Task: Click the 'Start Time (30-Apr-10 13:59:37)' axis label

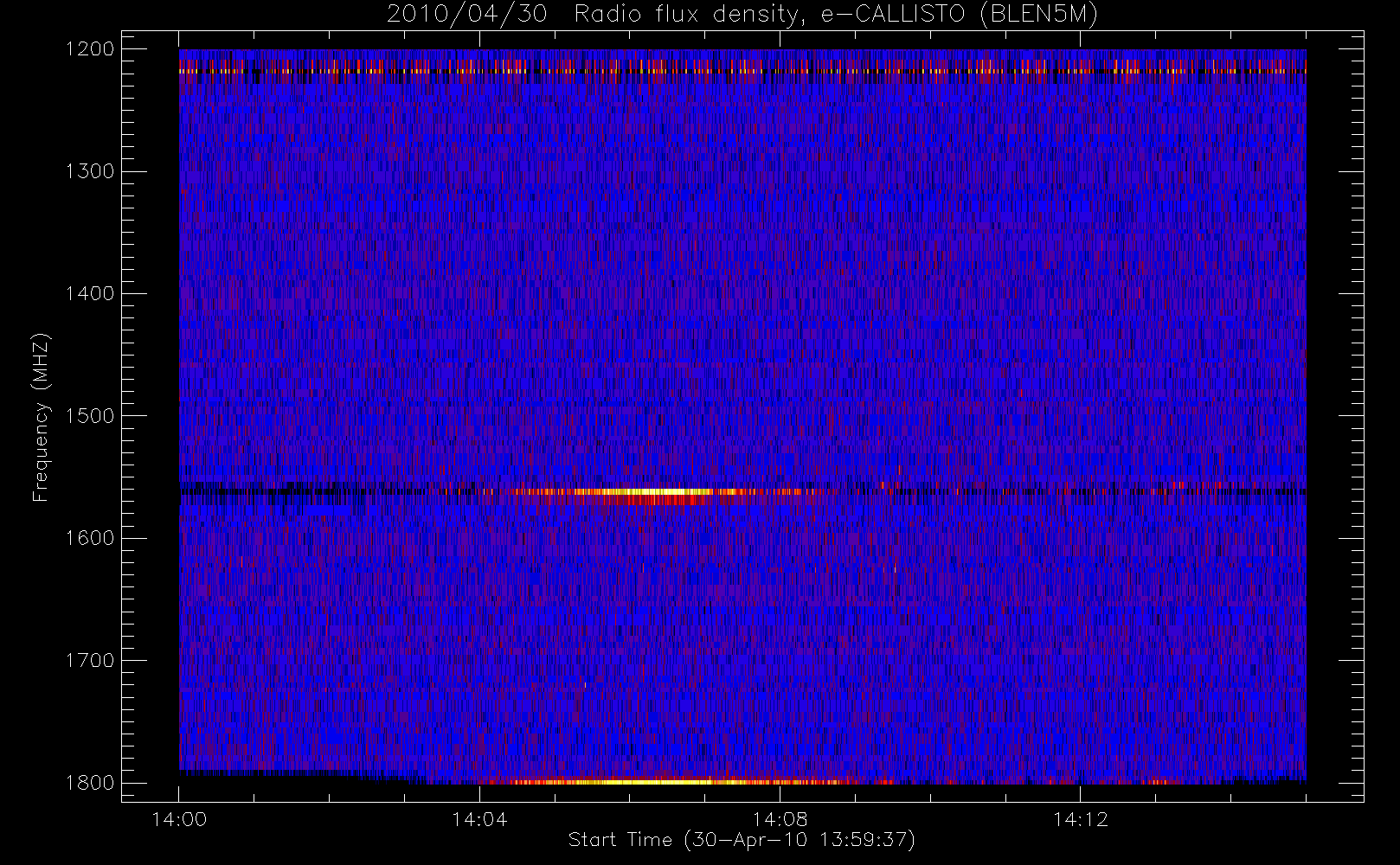Action: [742, 840]
